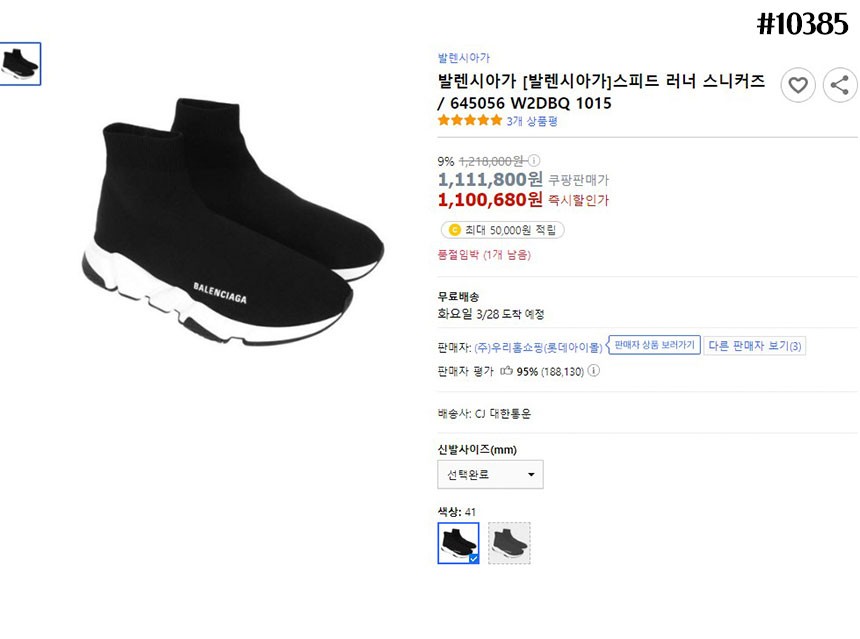
Task: Click the share icon
Action: [x=840, y=85]
